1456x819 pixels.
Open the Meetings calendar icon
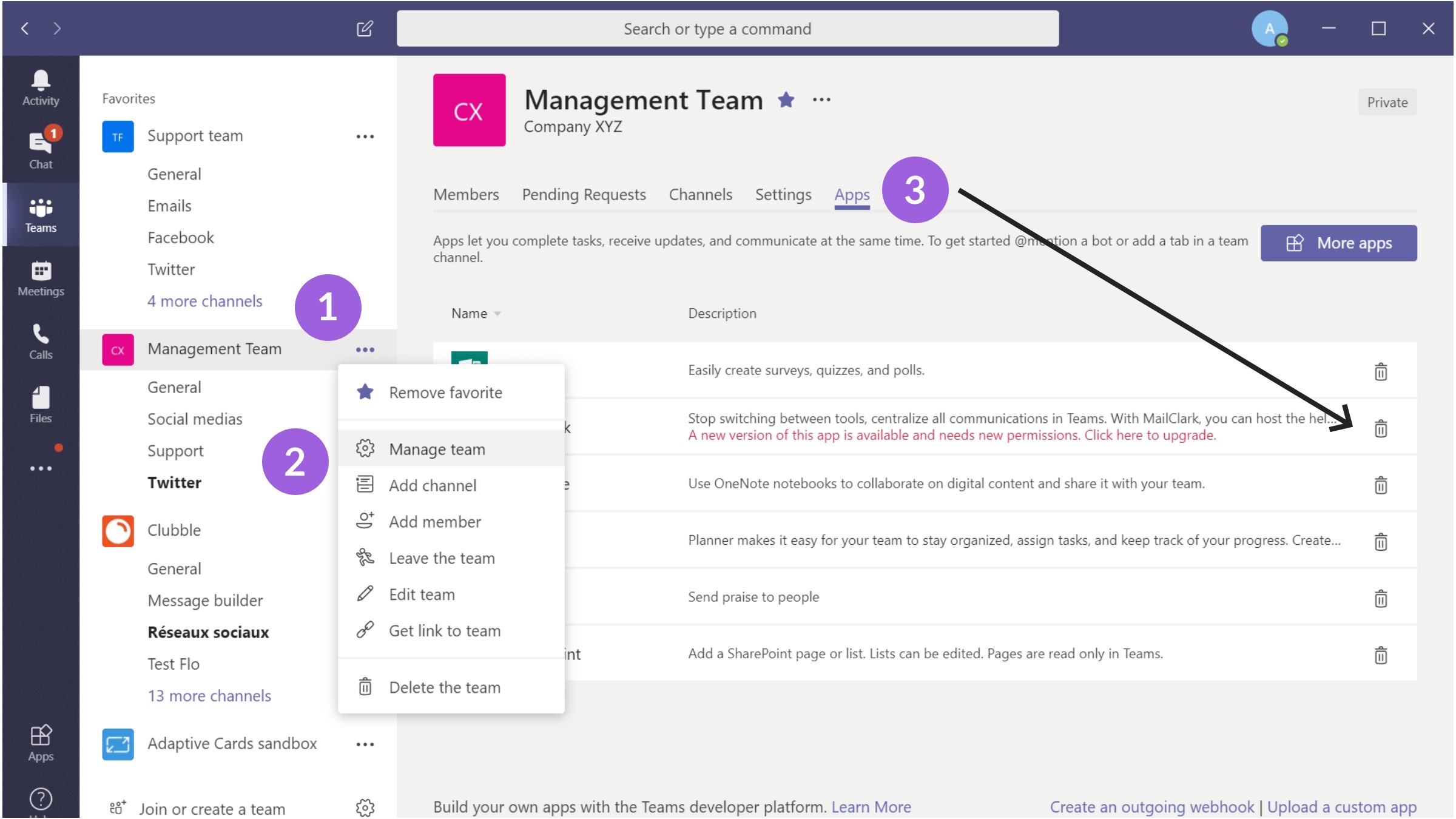point(41,278)
